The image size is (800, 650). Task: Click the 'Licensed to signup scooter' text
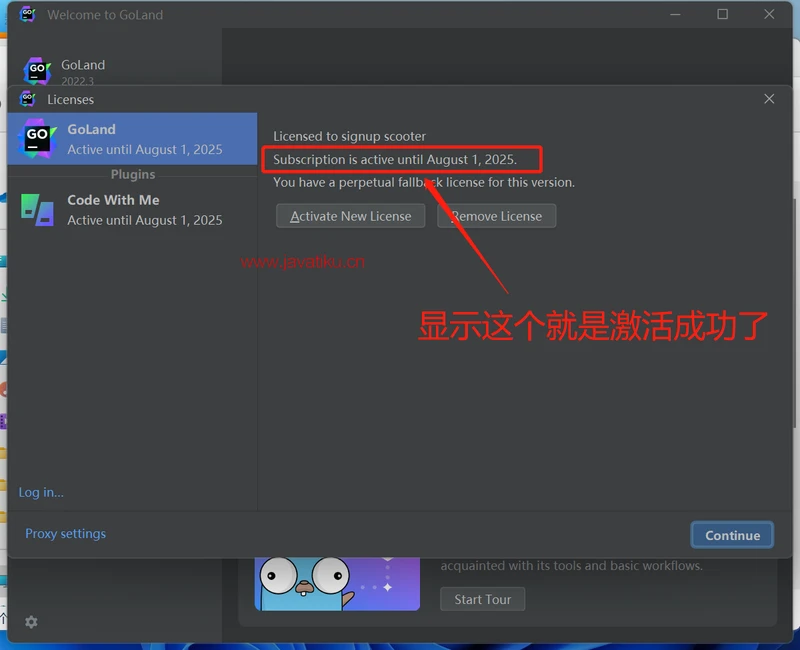[x=349, y=136]
